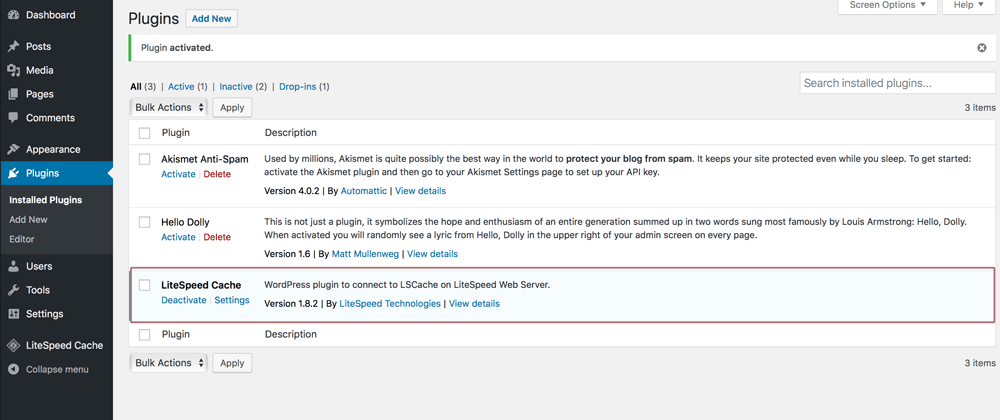Click Collapse menu label
The image size is (1000, 420).
(x=57, y=370)
